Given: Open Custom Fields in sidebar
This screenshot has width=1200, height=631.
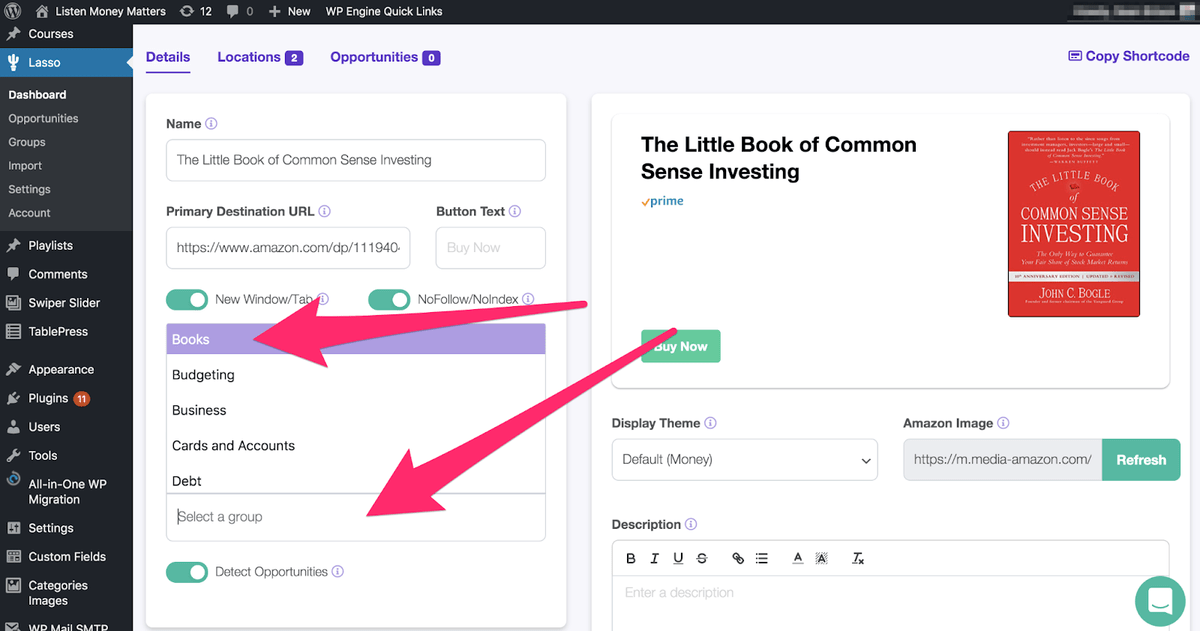Looking at the screenshot, I should pos(67,557).
